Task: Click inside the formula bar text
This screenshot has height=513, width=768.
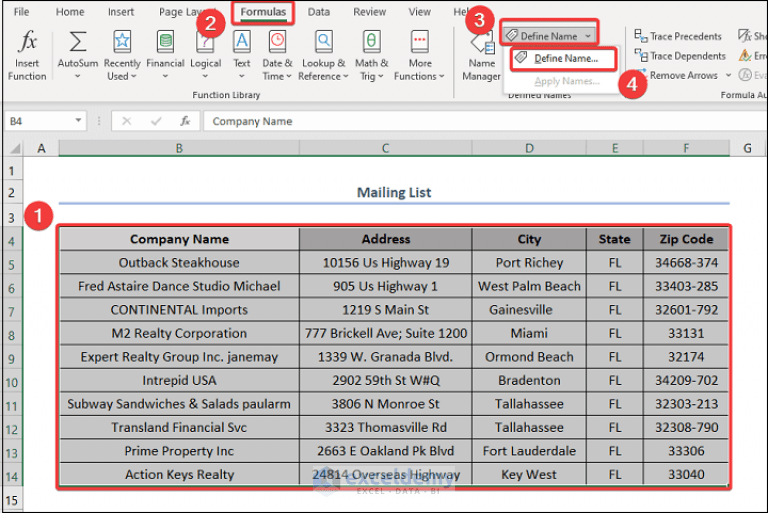Action: click(252, 121)
